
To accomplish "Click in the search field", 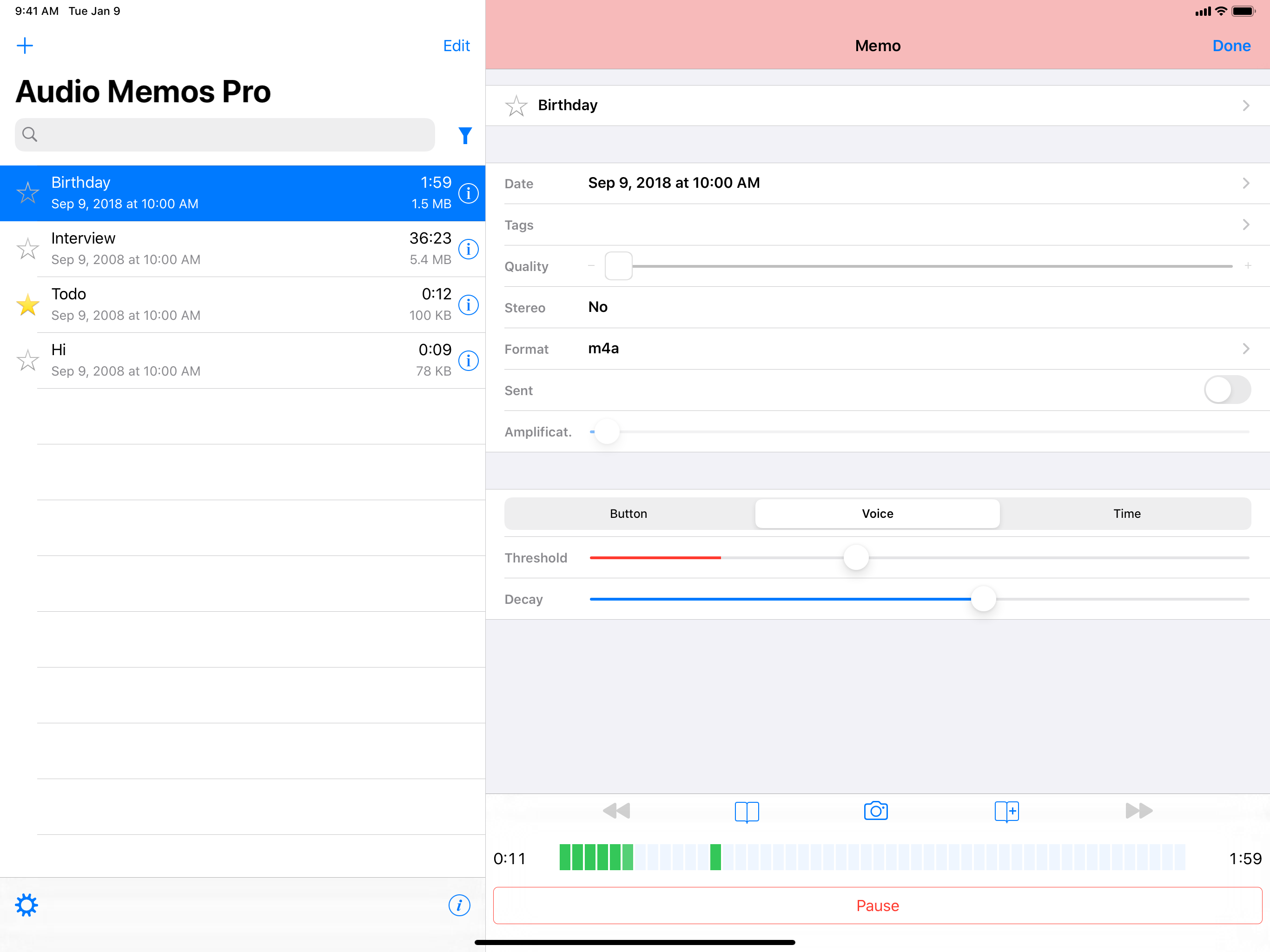I will coord(225,134).
